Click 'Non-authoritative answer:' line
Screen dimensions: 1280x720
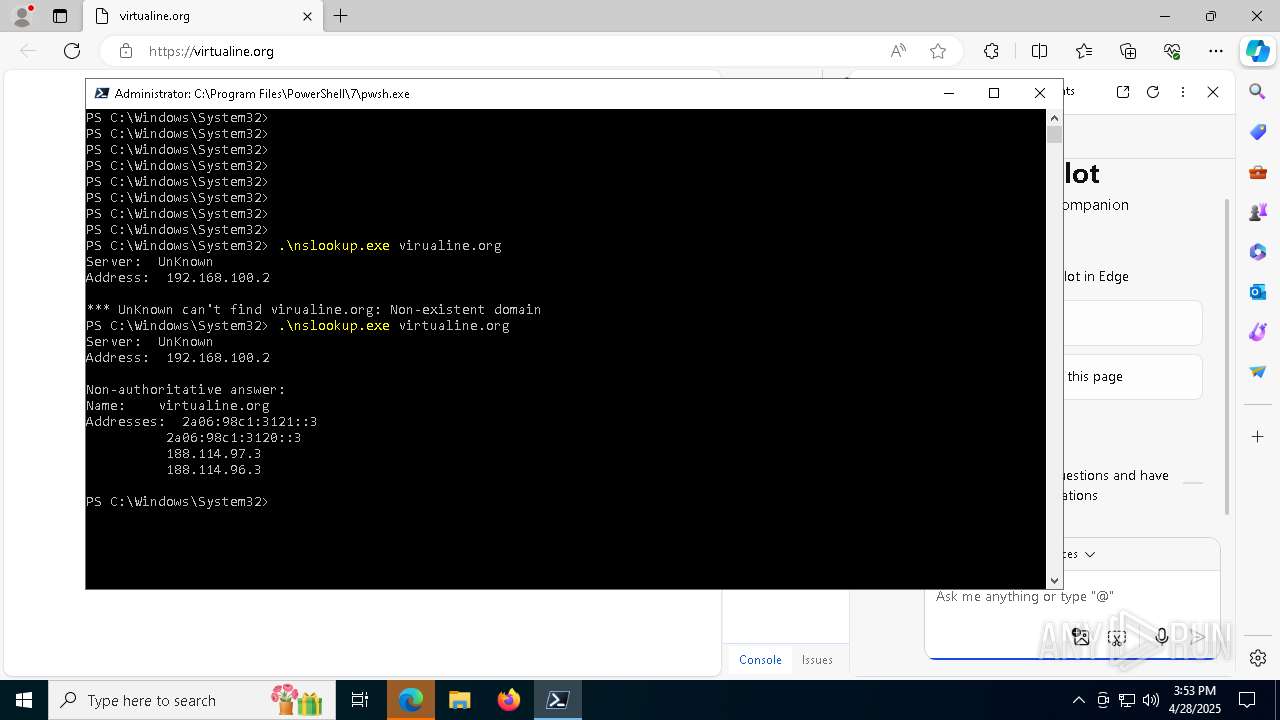[186, 390]
